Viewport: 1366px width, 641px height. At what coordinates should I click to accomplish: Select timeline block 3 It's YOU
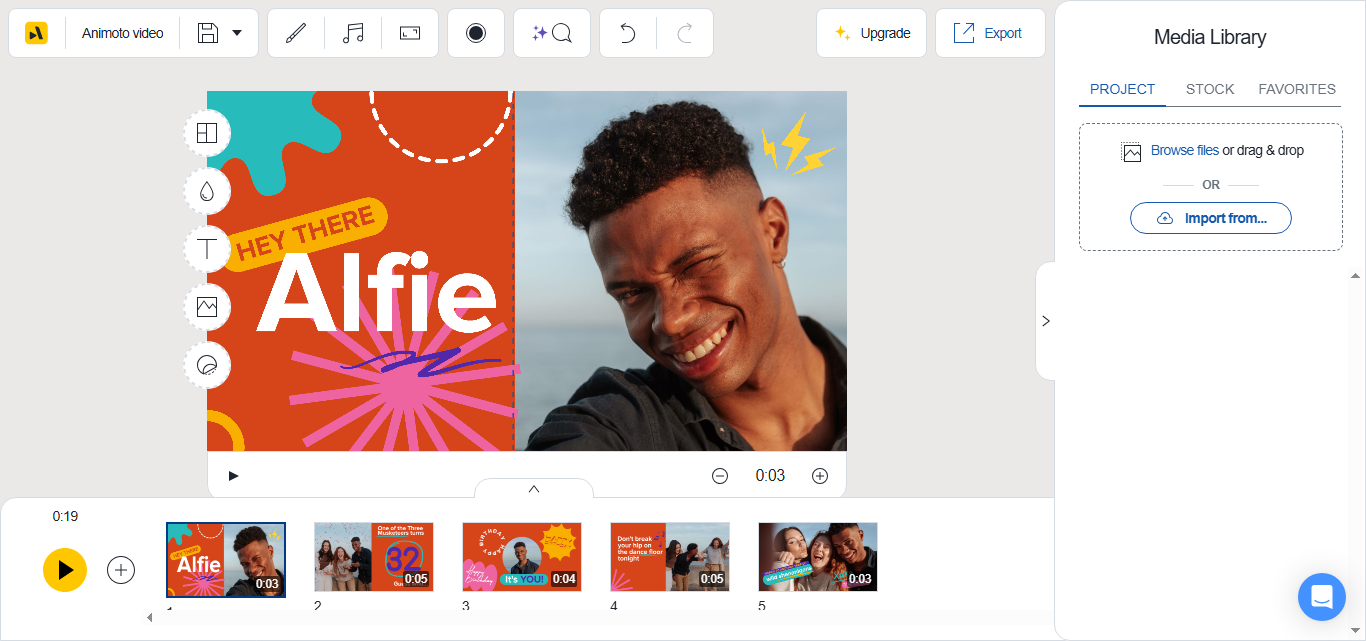(522, 557)
